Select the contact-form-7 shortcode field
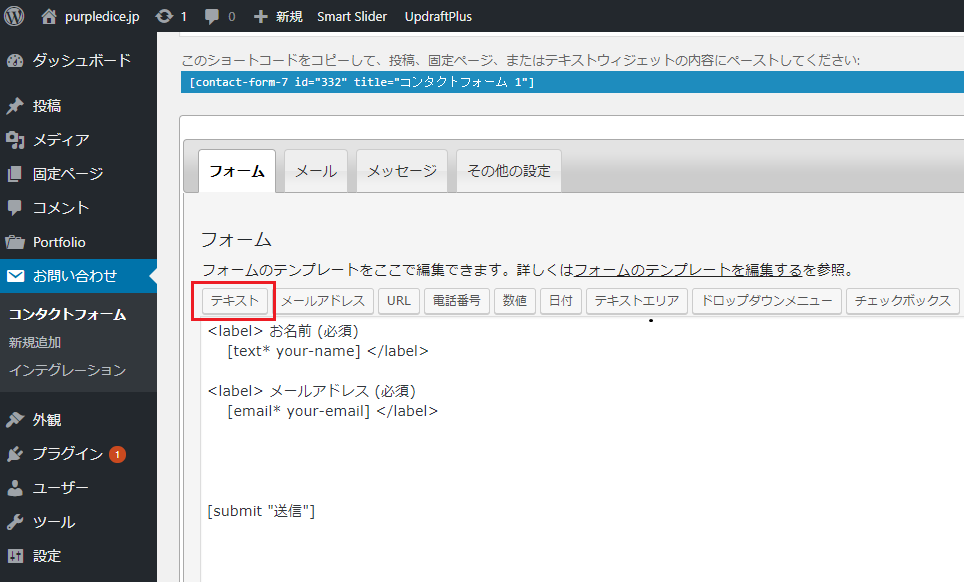The image size is (964, 582). tap(572, 82)
